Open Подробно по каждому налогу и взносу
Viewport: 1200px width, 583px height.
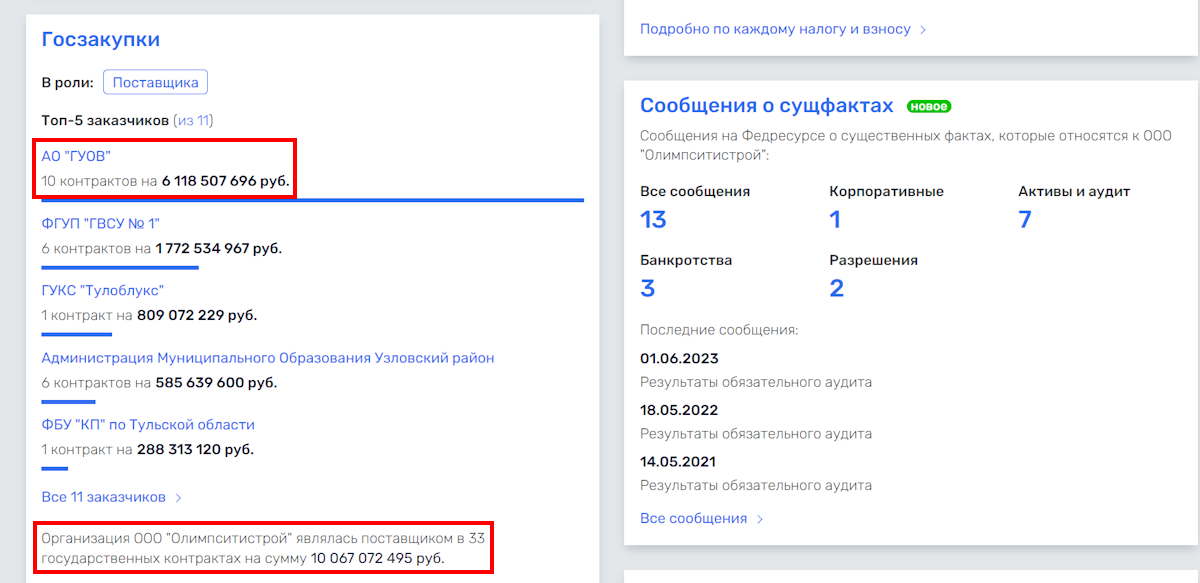point(775,29)
